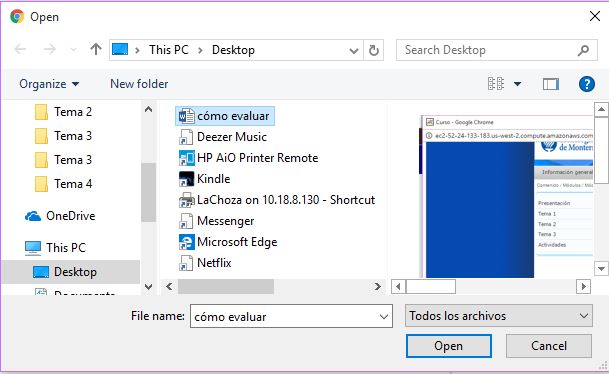This screenshot has width=609, height=374.
Task: Click New folder in the toolbar
Action: point(139,84)
